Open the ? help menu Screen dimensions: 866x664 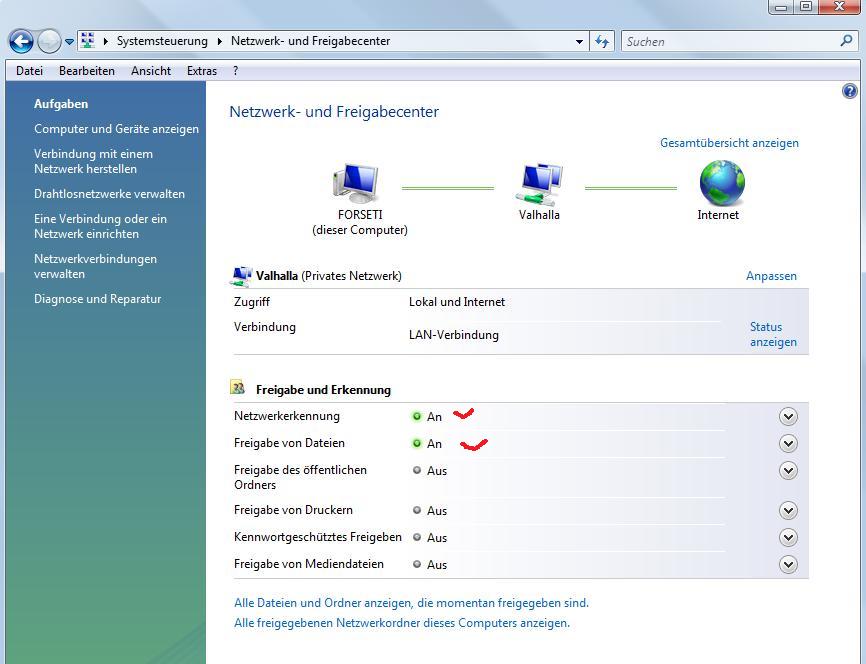coord(235,71)
